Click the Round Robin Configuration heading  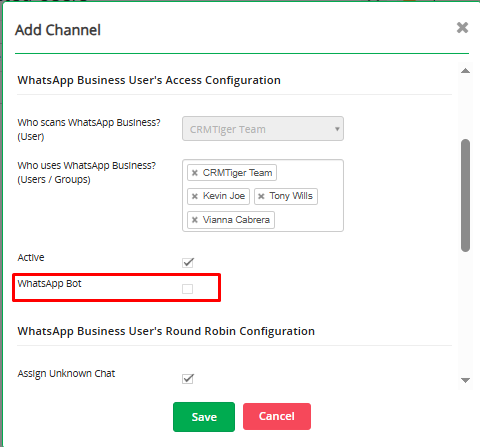tap(166, 331)
